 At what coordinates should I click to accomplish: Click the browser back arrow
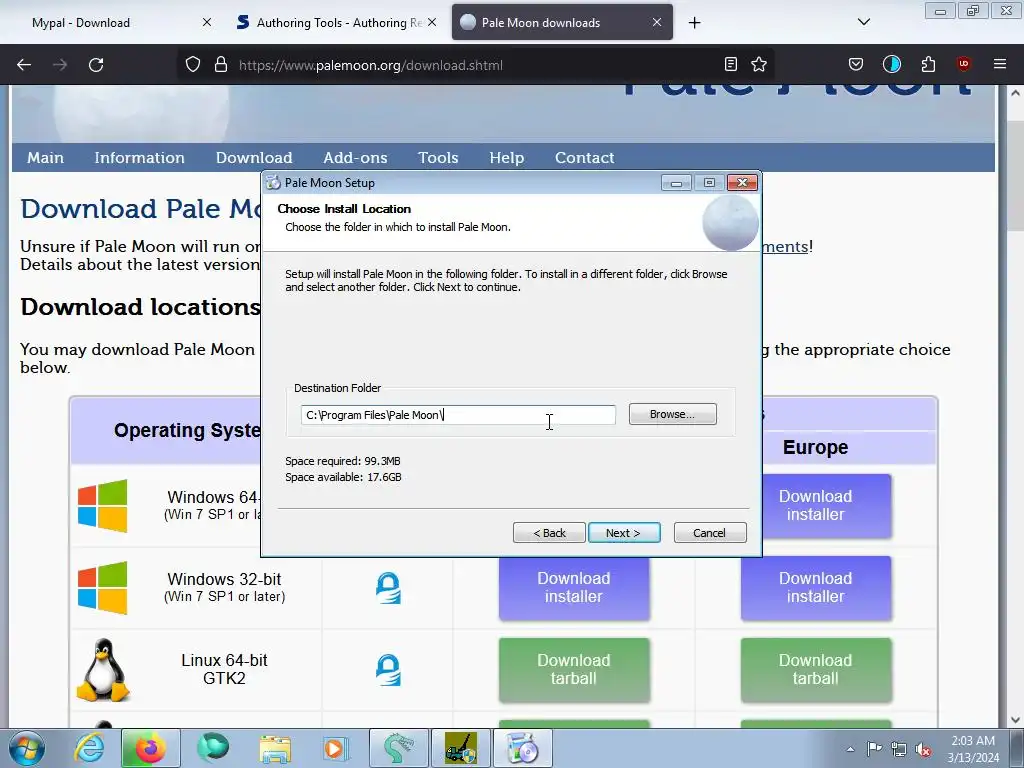(24, 65)
